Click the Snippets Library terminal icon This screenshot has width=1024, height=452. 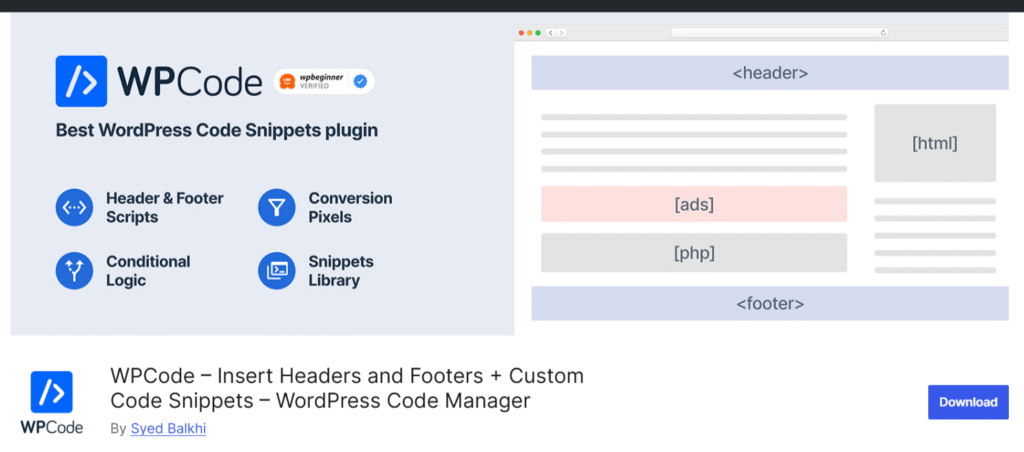click(277, 271)
